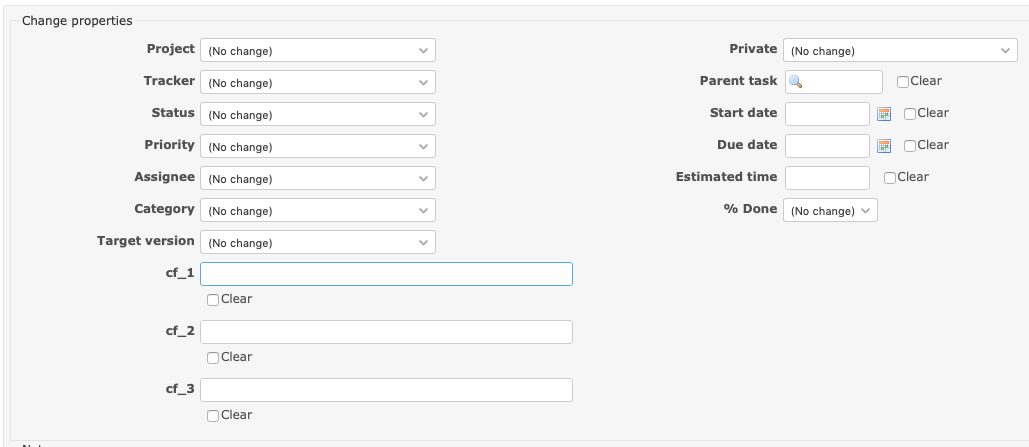
Task: Tick the Clear checkbox under cf_3
Action: (213, 416)
